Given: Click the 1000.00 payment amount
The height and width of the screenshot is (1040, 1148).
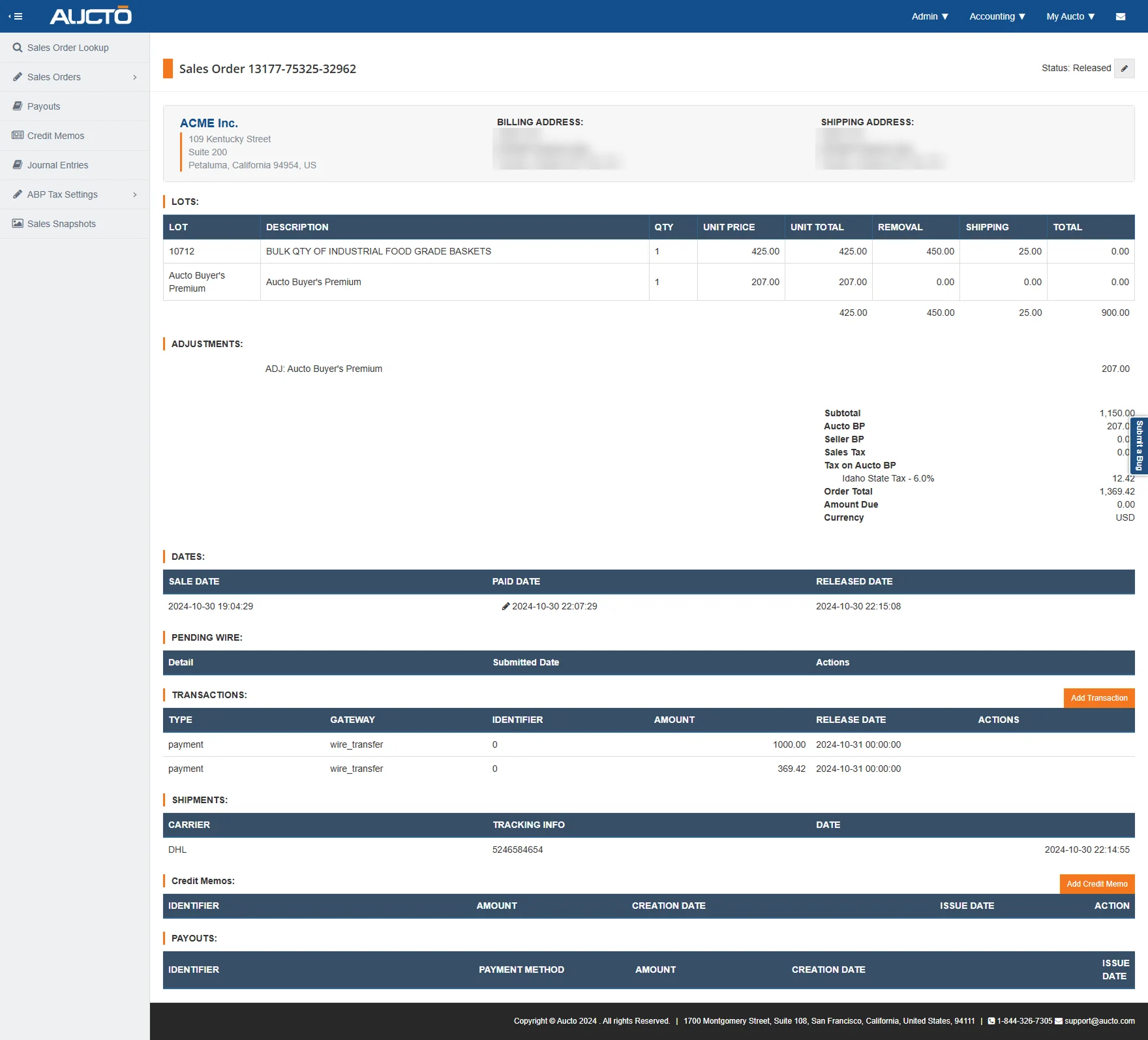Looking at the screenshot, I should click(789, 744).
